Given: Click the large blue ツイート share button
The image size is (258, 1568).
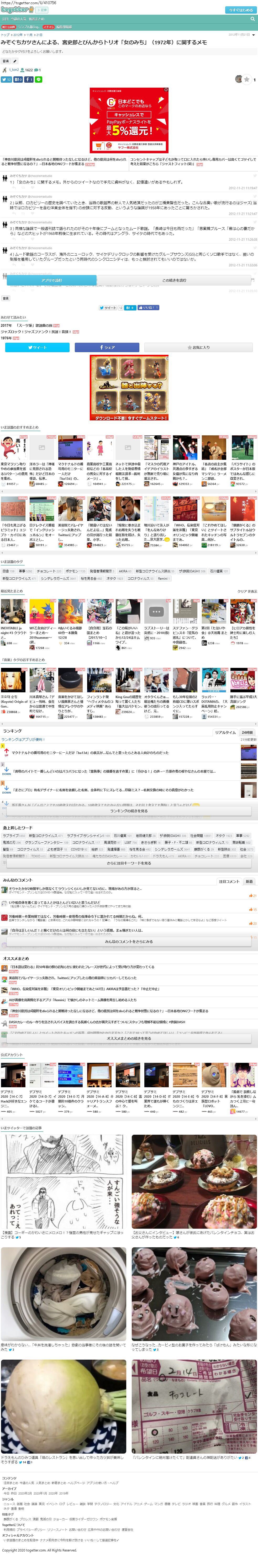Looking at the screenshot, I should click(37, 347).
